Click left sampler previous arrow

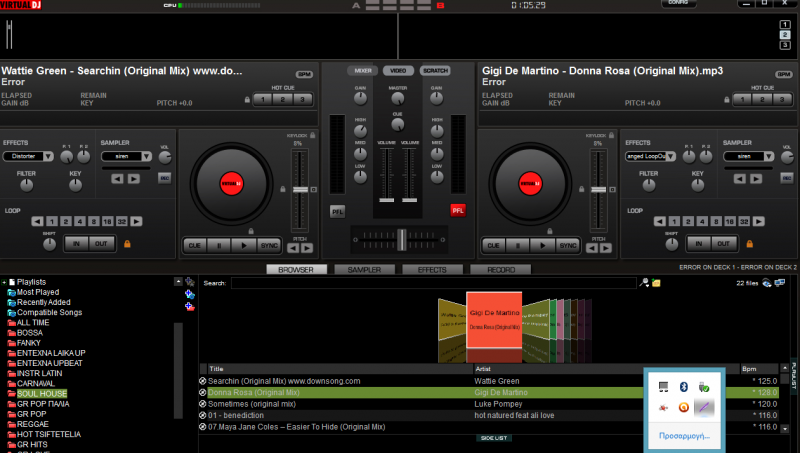pos(117,179)
